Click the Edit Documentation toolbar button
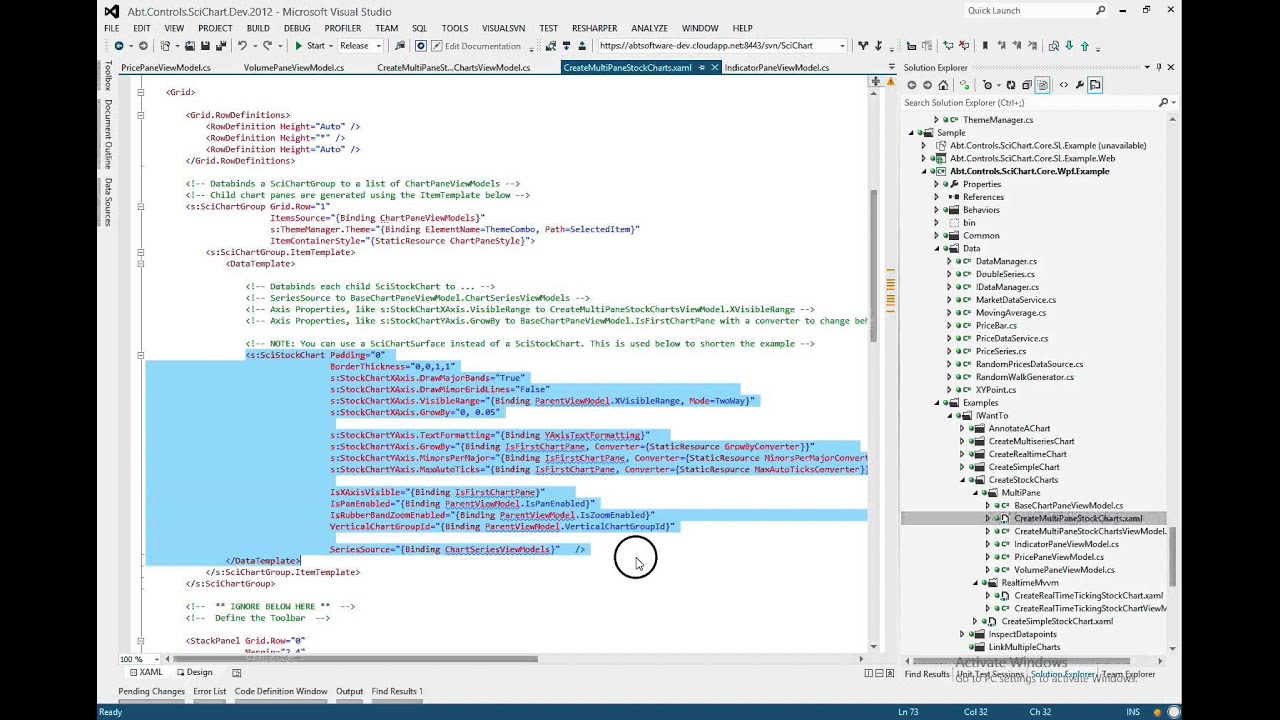The image size is (1280, 720). click(x=475, y=46)
